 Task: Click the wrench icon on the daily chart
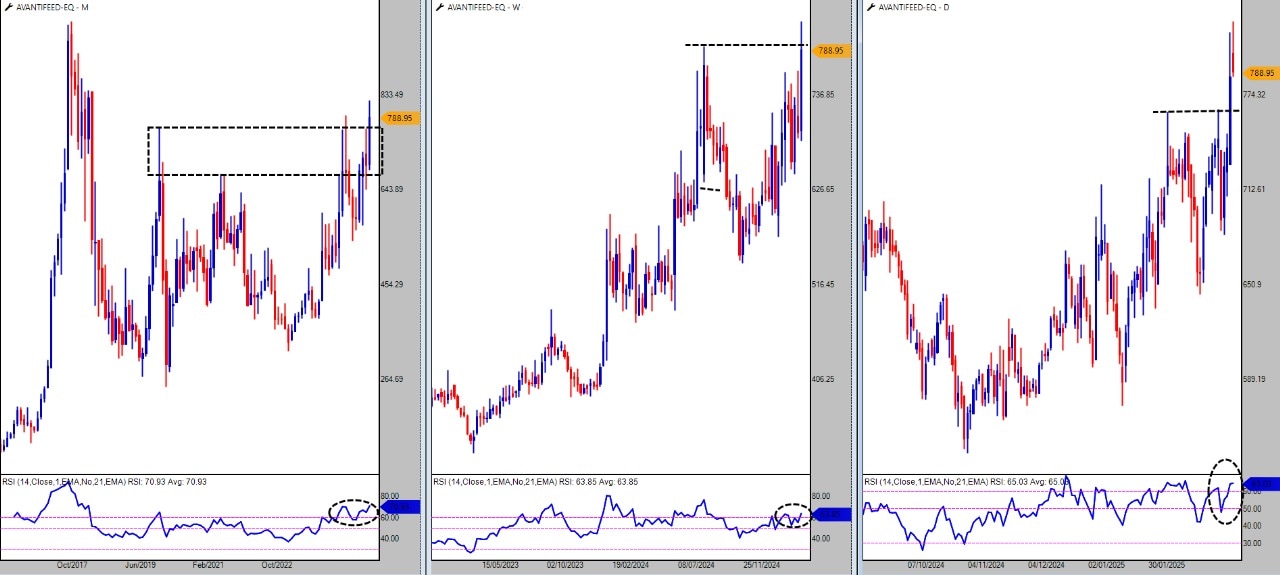coord(870,7)
